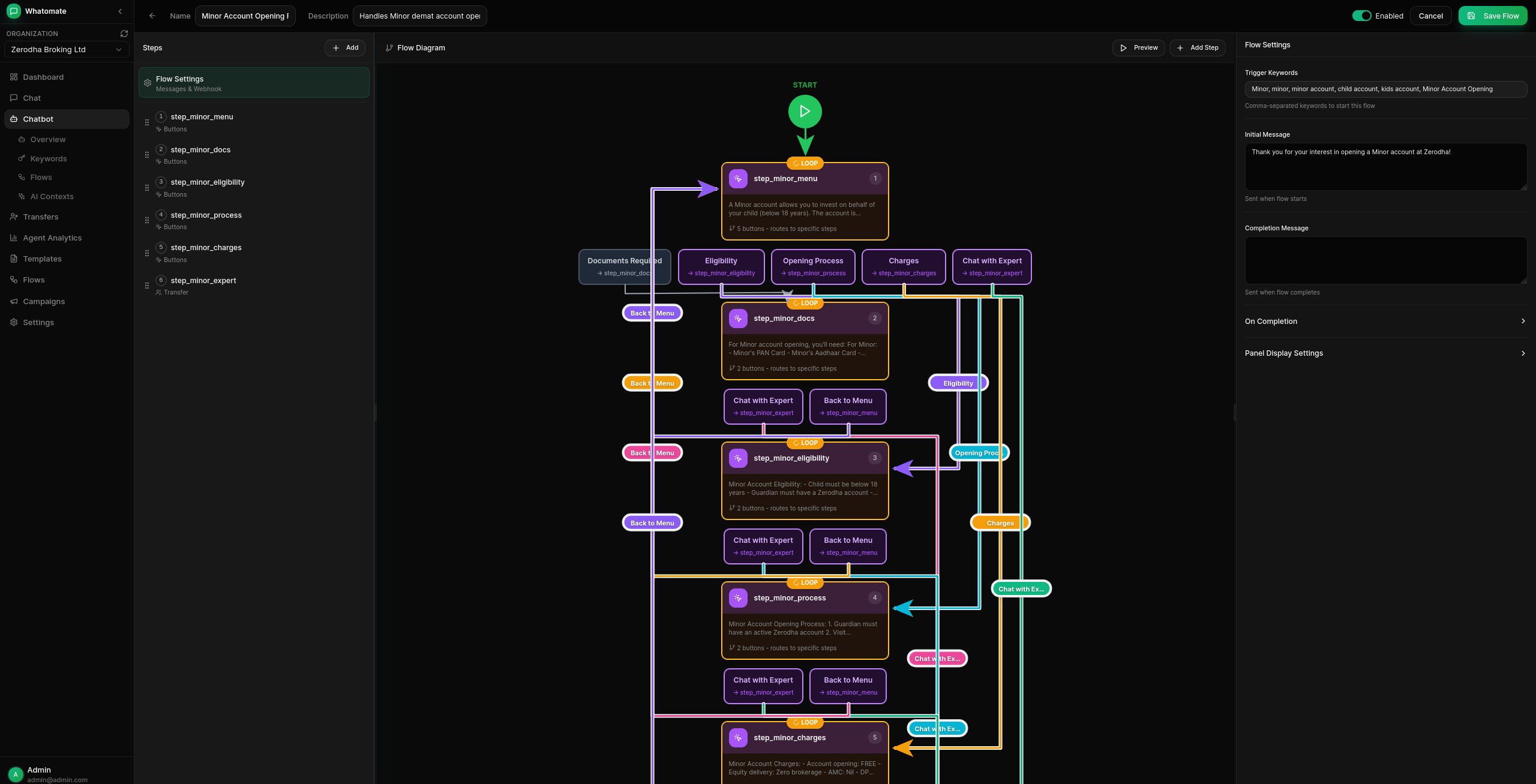1536x784 pixels.
Task: Select the Transfers icon in the sidebar
Action: pos(13,217)
